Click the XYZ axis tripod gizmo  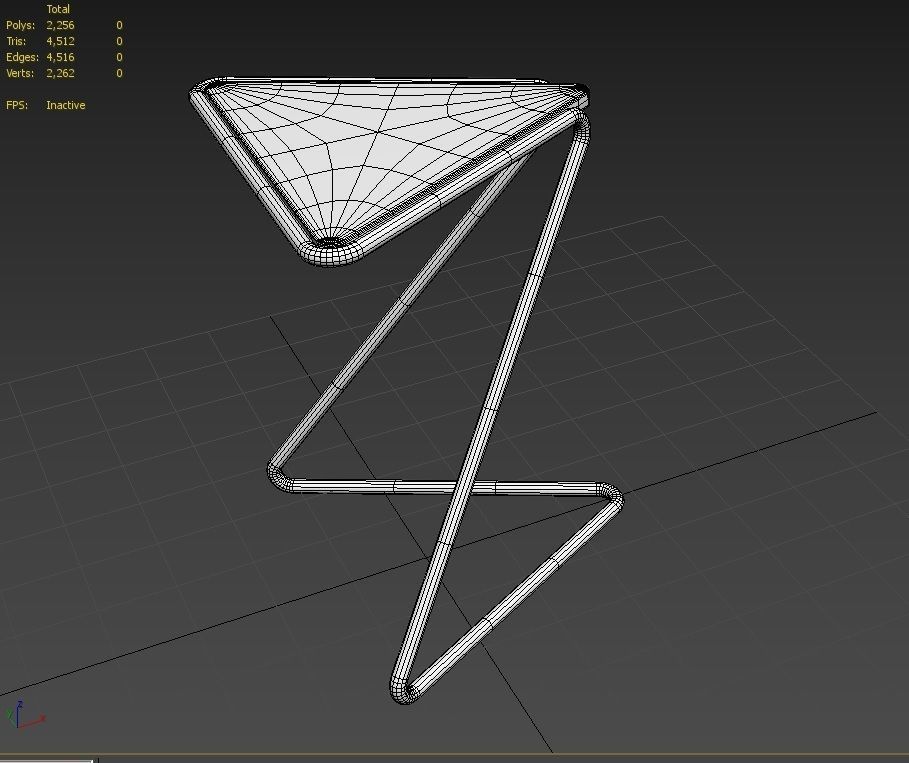pos(24,714)
